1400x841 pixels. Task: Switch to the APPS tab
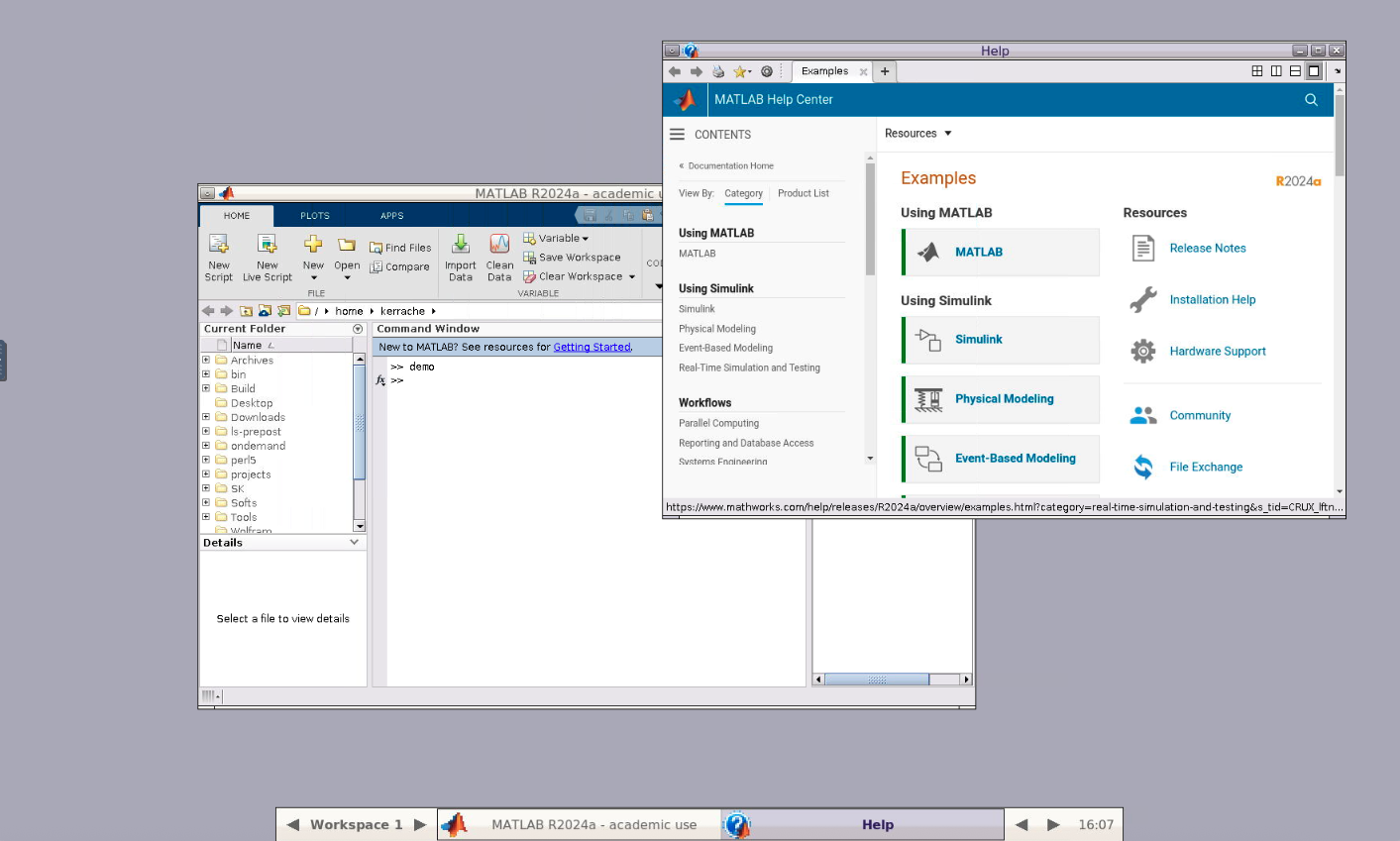pos(392,215)
